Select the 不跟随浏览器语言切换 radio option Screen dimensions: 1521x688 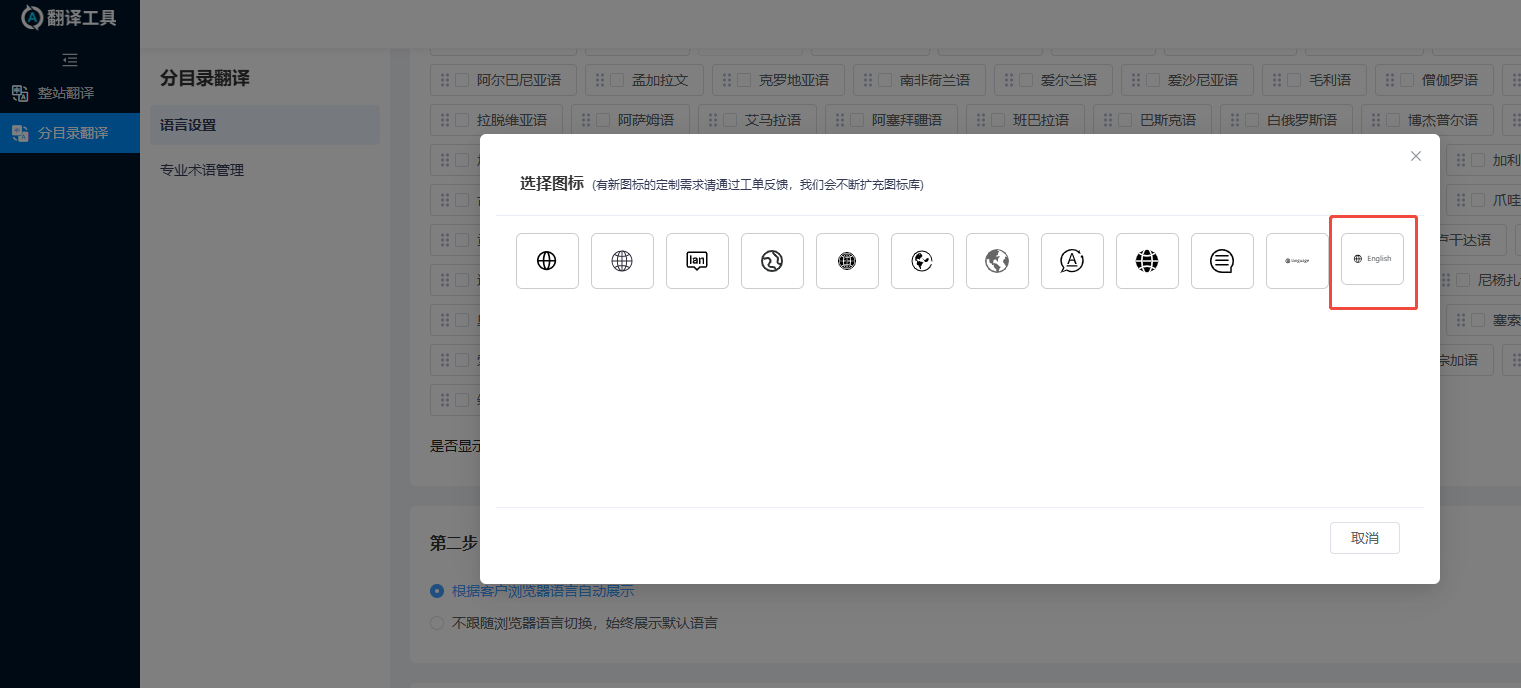436,622
